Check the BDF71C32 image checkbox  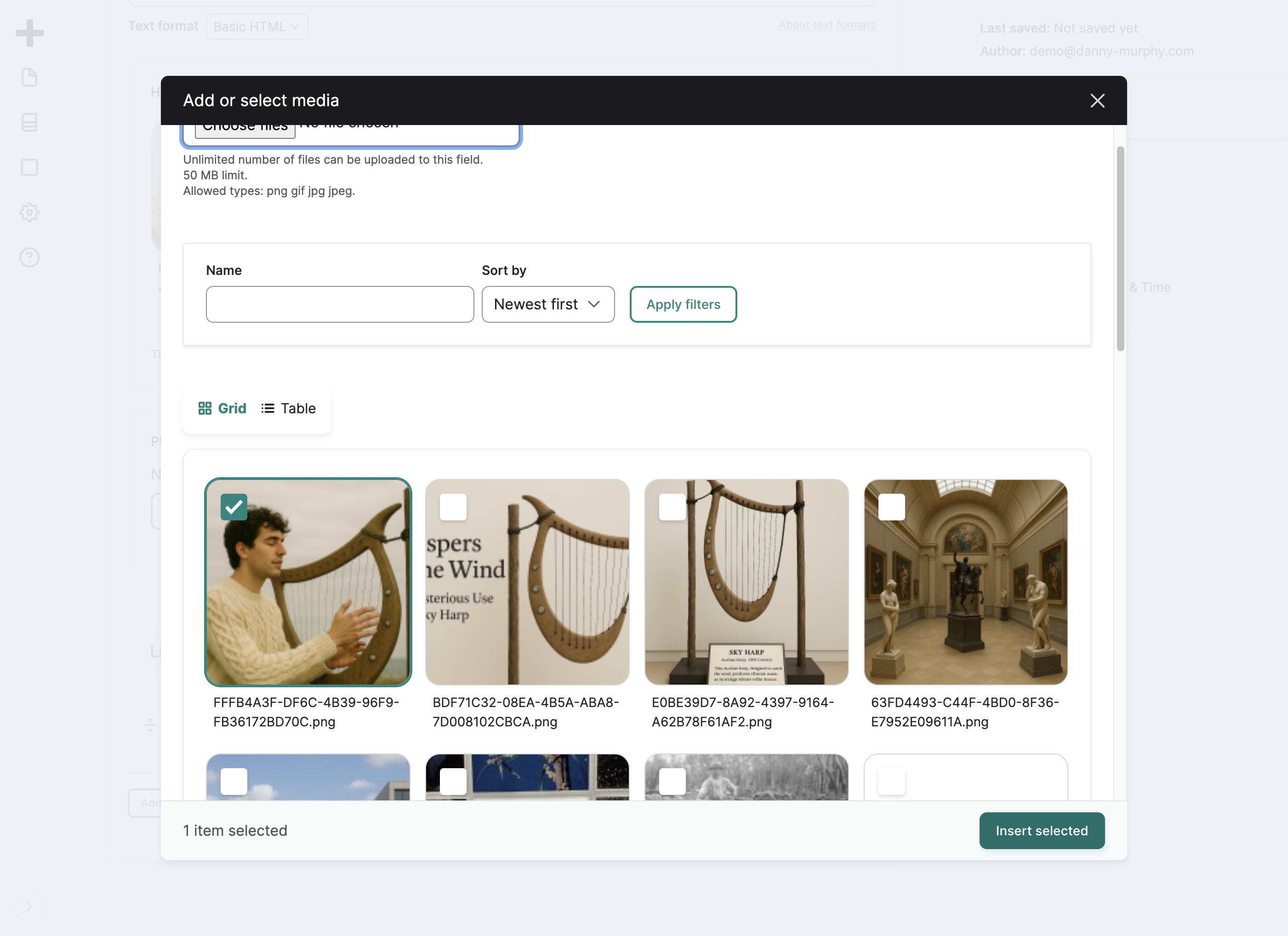pos(453,507)
